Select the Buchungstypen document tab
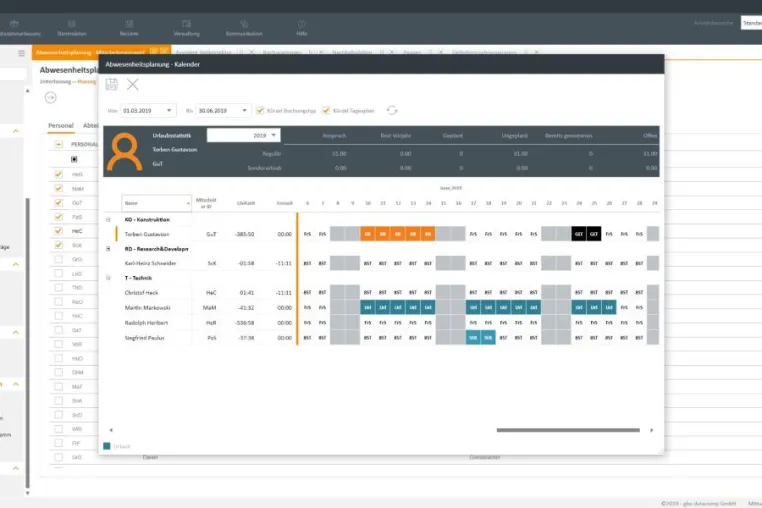The height and width of the screenshot is (508, 762). pyautogui.click(x=282, y=52)
